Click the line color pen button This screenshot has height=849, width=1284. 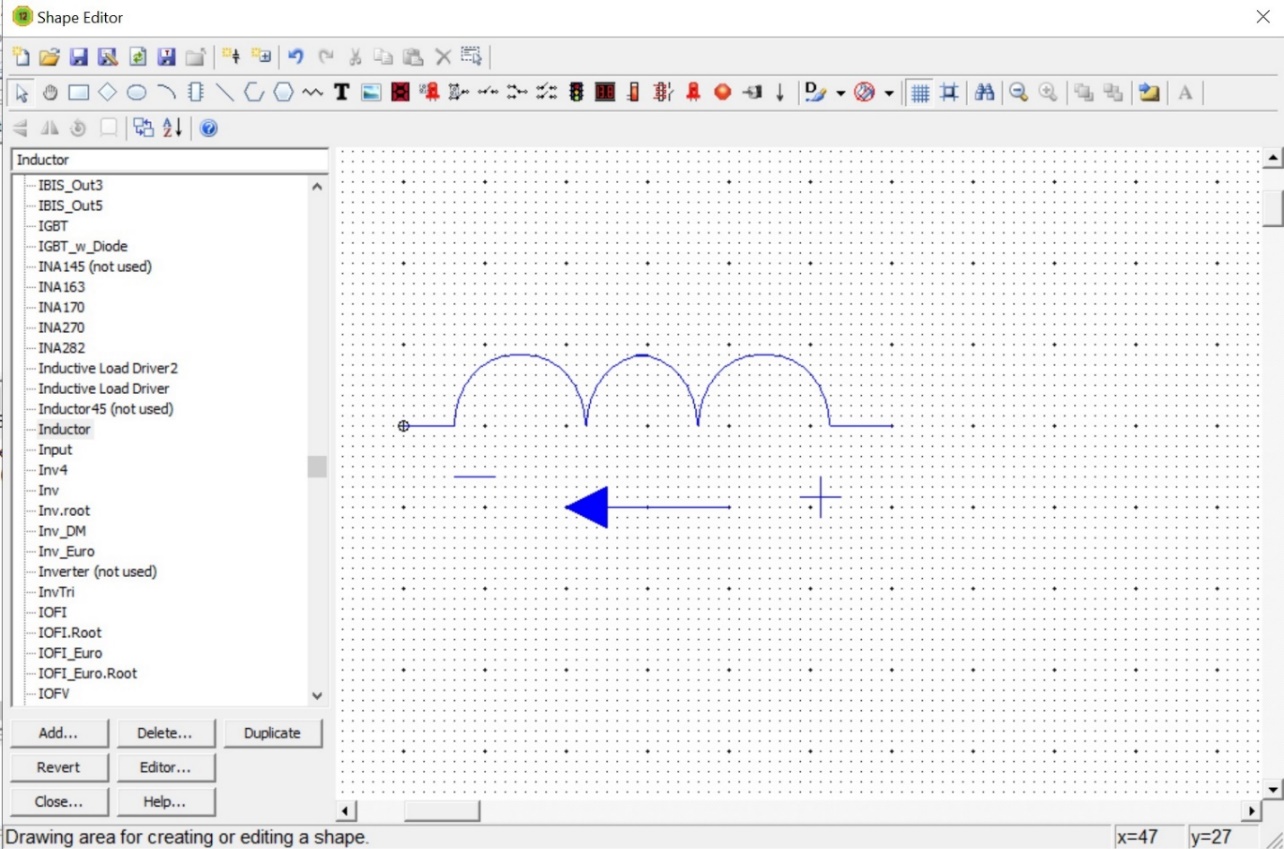(816, 93)
